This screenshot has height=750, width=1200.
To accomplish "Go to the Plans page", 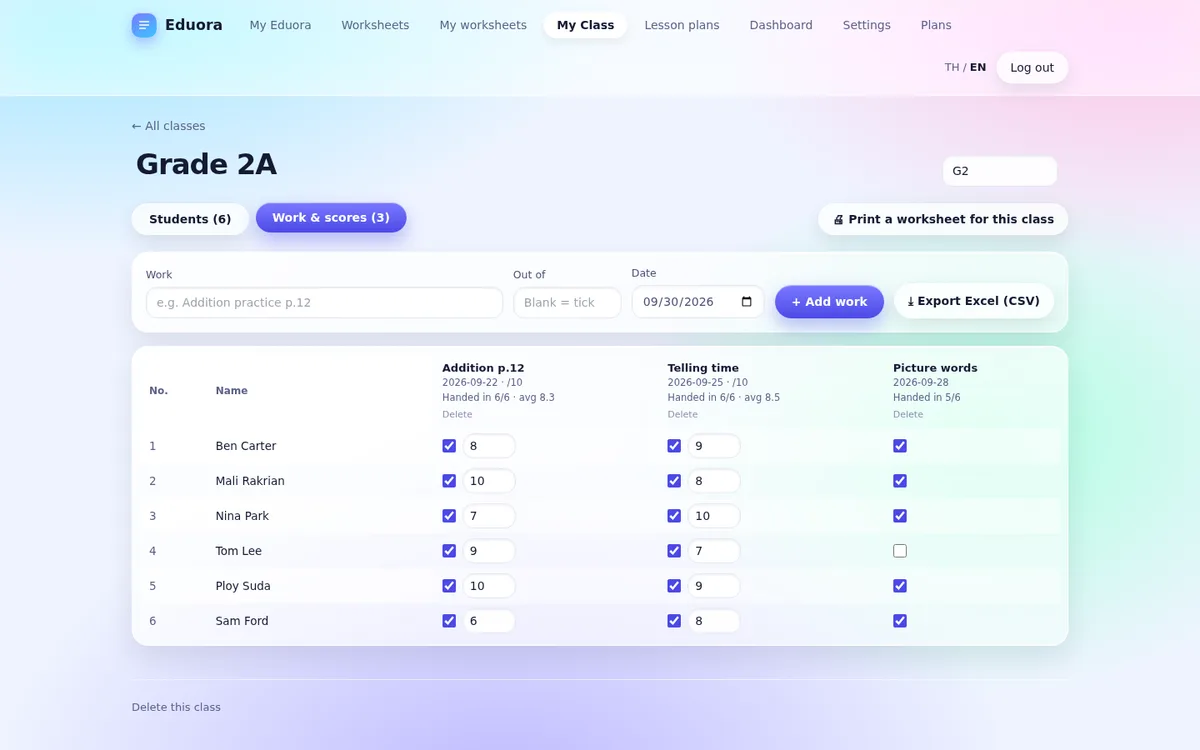I will [x=936, y=25].
